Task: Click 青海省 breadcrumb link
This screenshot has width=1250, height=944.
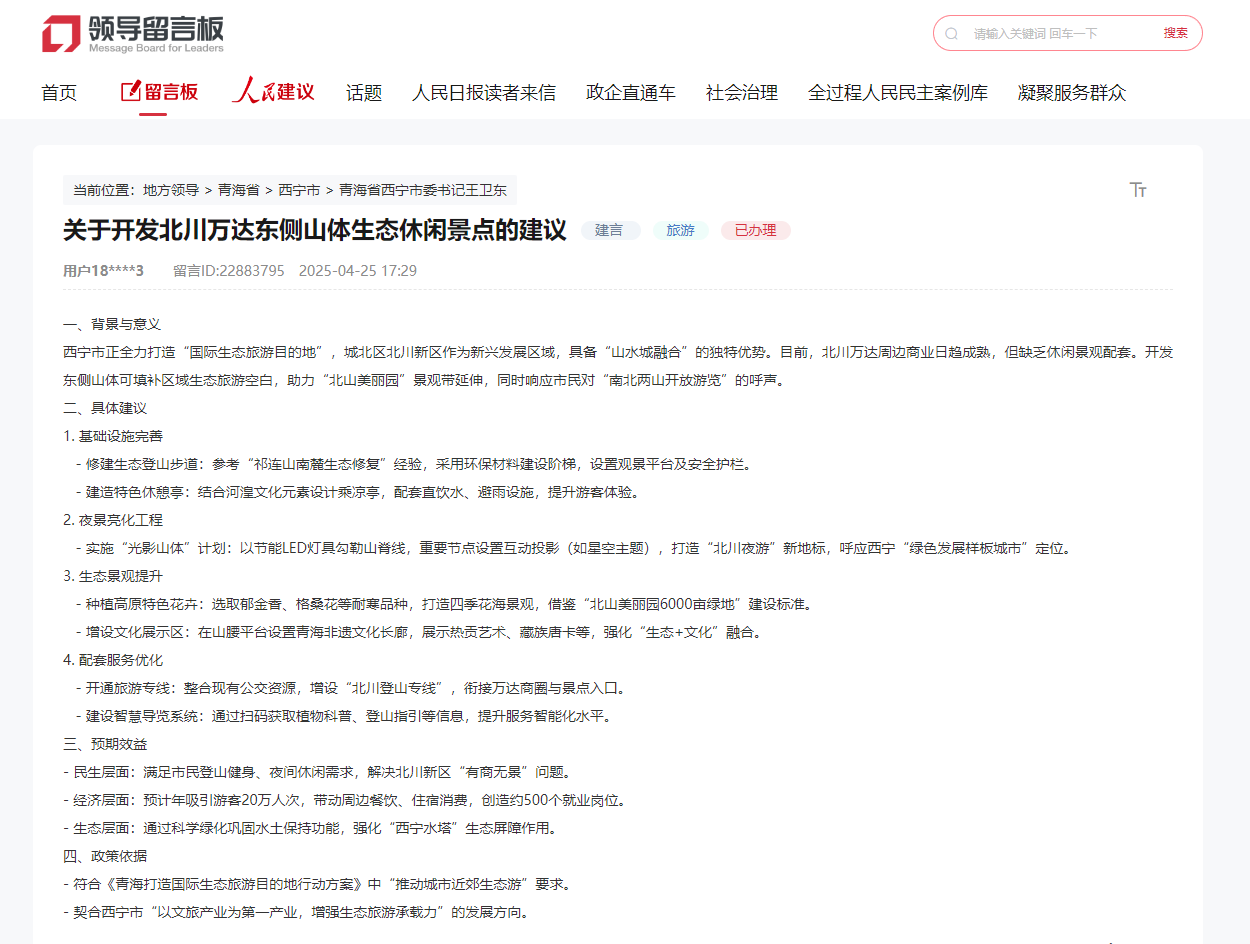Action: (x=239, y=190)
